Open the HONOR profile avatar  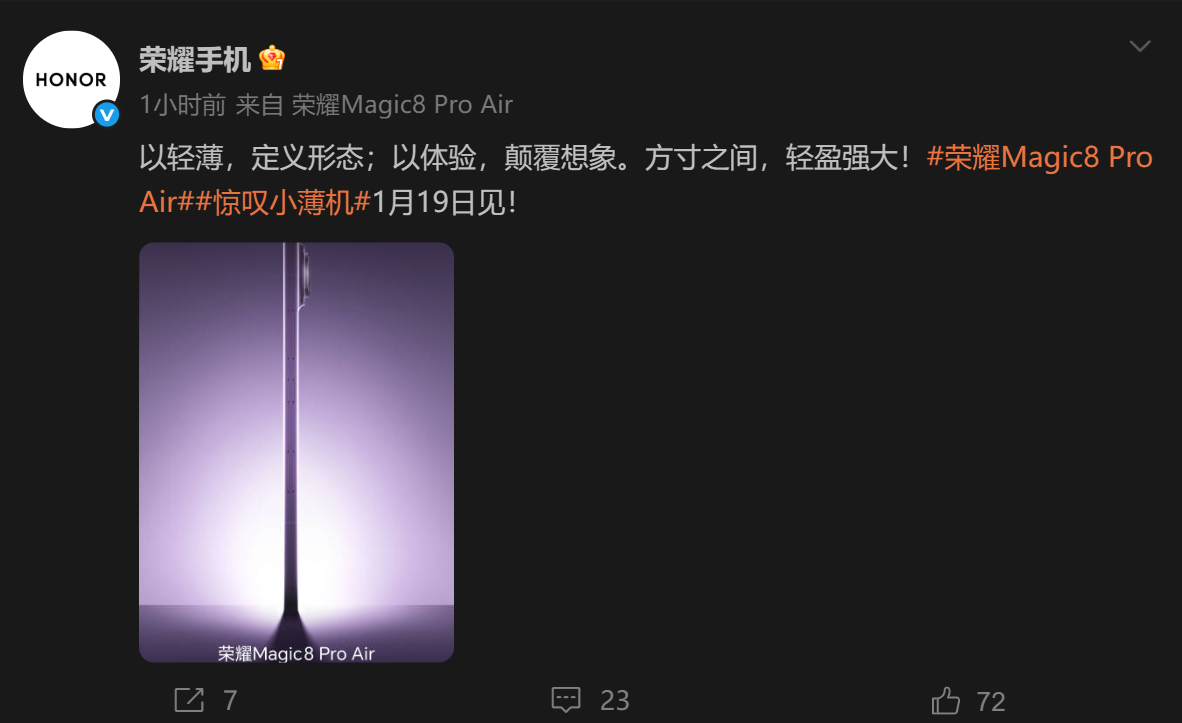71,79
